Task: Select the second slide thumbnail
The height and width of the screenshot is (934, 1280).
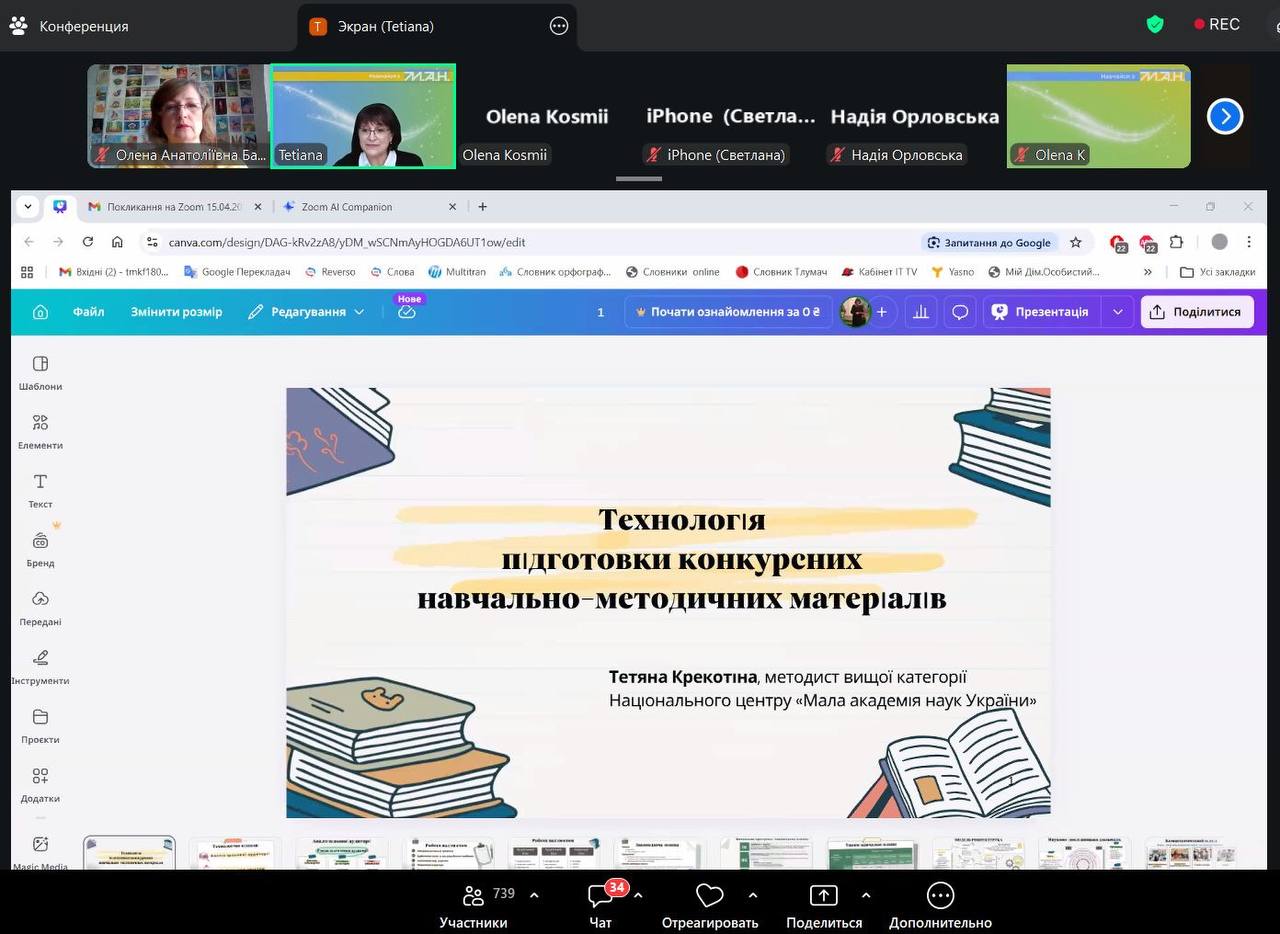Action: (x=235, y=853)
